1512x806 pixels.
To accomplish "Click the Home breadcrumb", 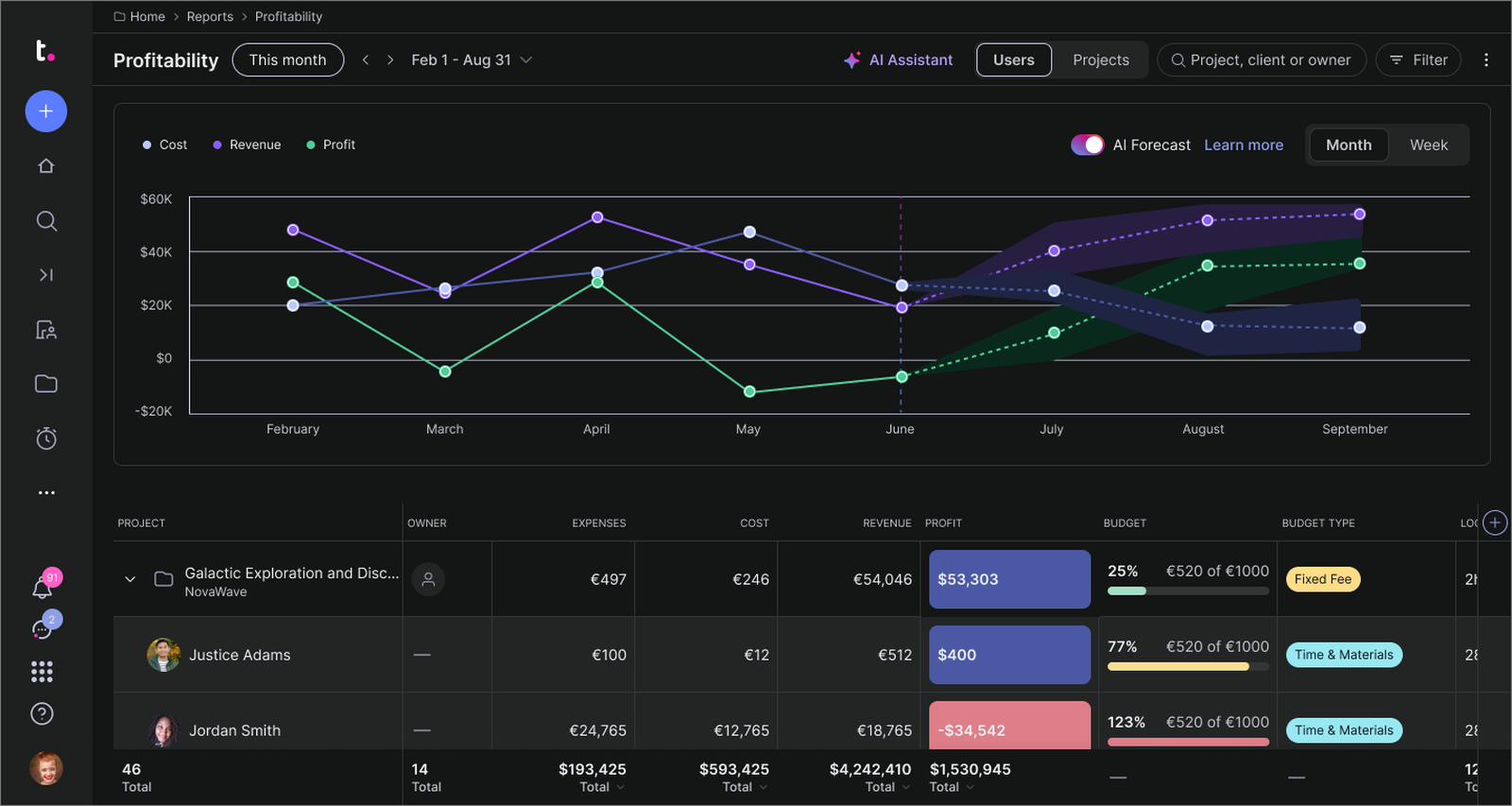I will (139, 16).
